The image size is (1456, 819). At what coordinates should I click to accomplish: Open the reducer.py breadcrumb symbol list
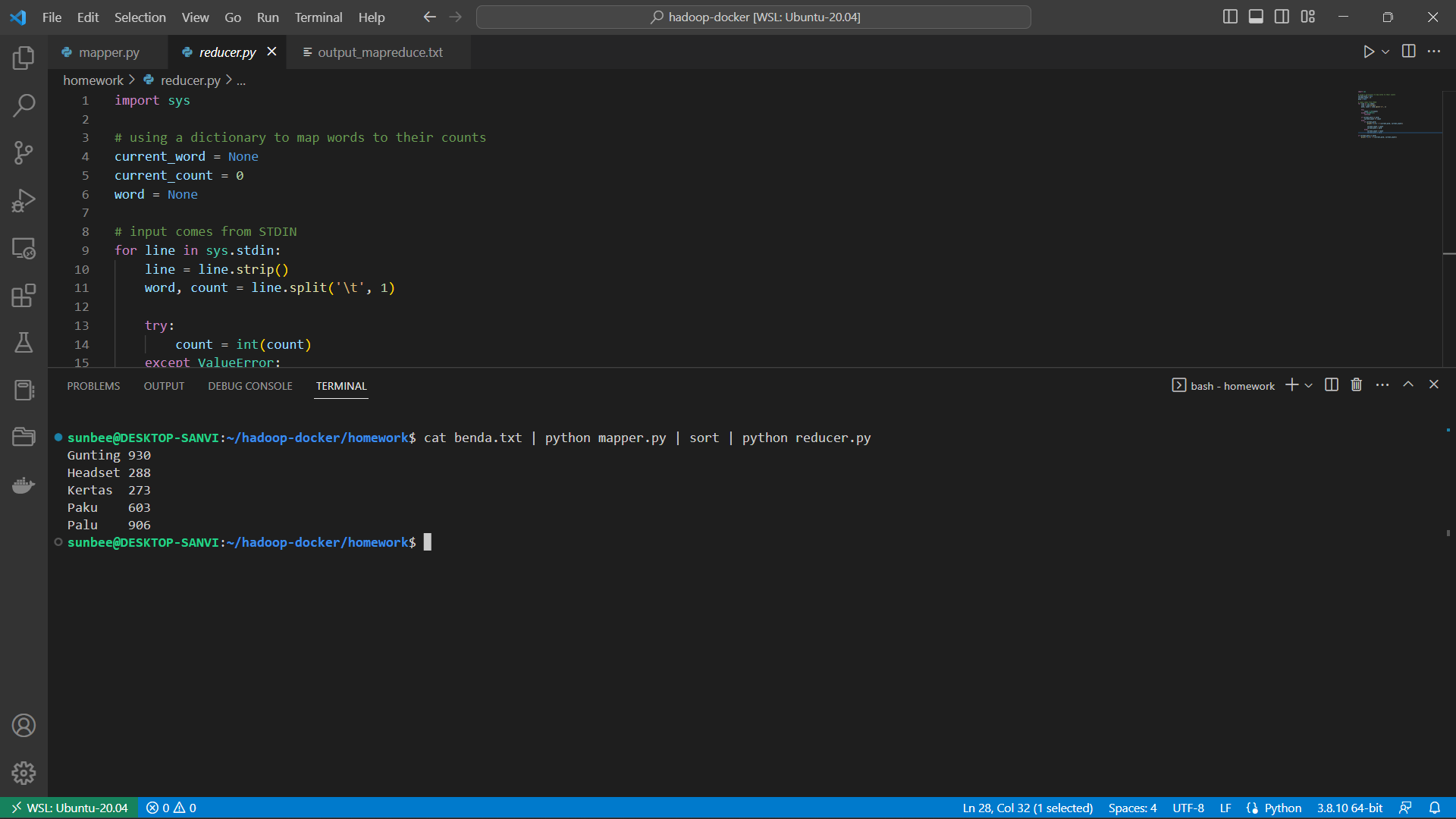click(240, 80)
